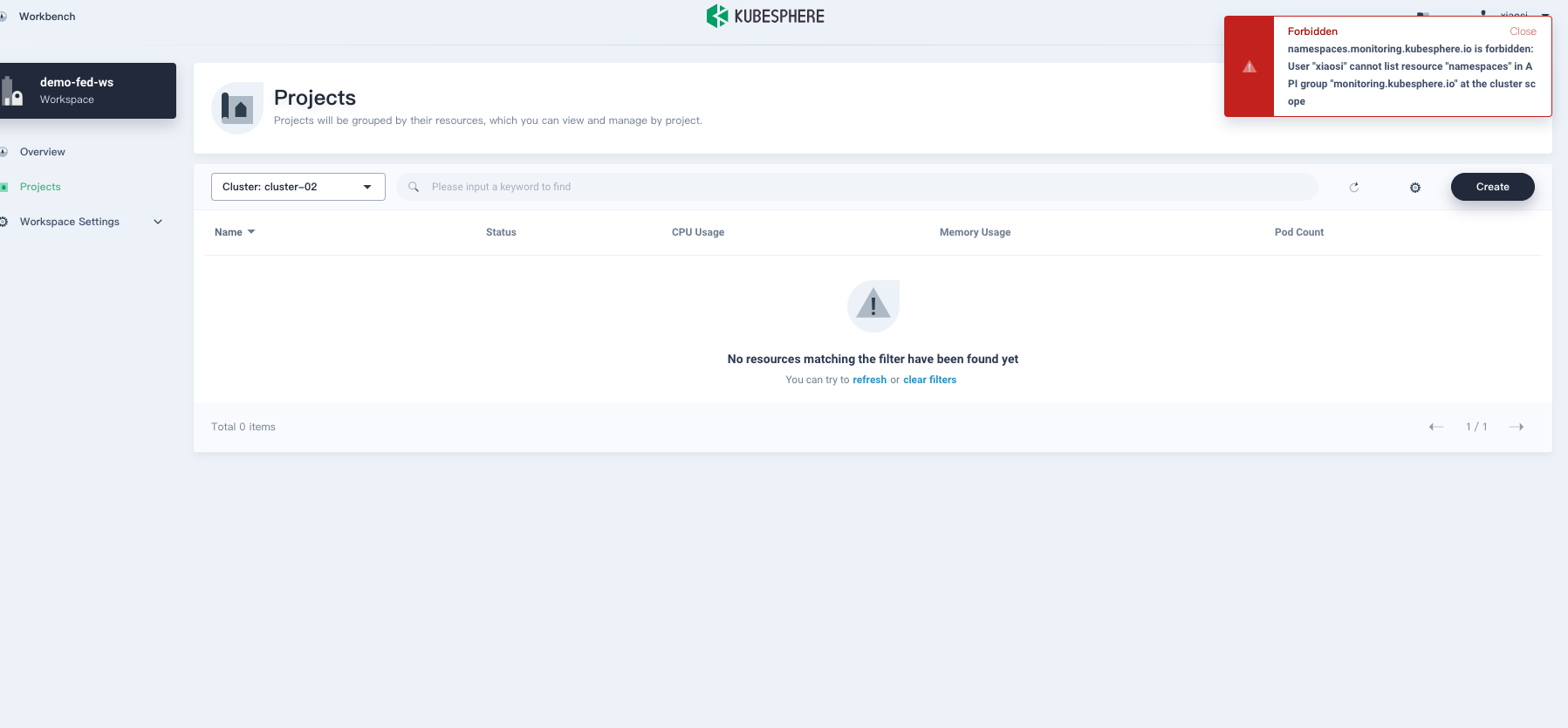
Task: Click the empty-state warning icon
Action: [x=873, y=306]
